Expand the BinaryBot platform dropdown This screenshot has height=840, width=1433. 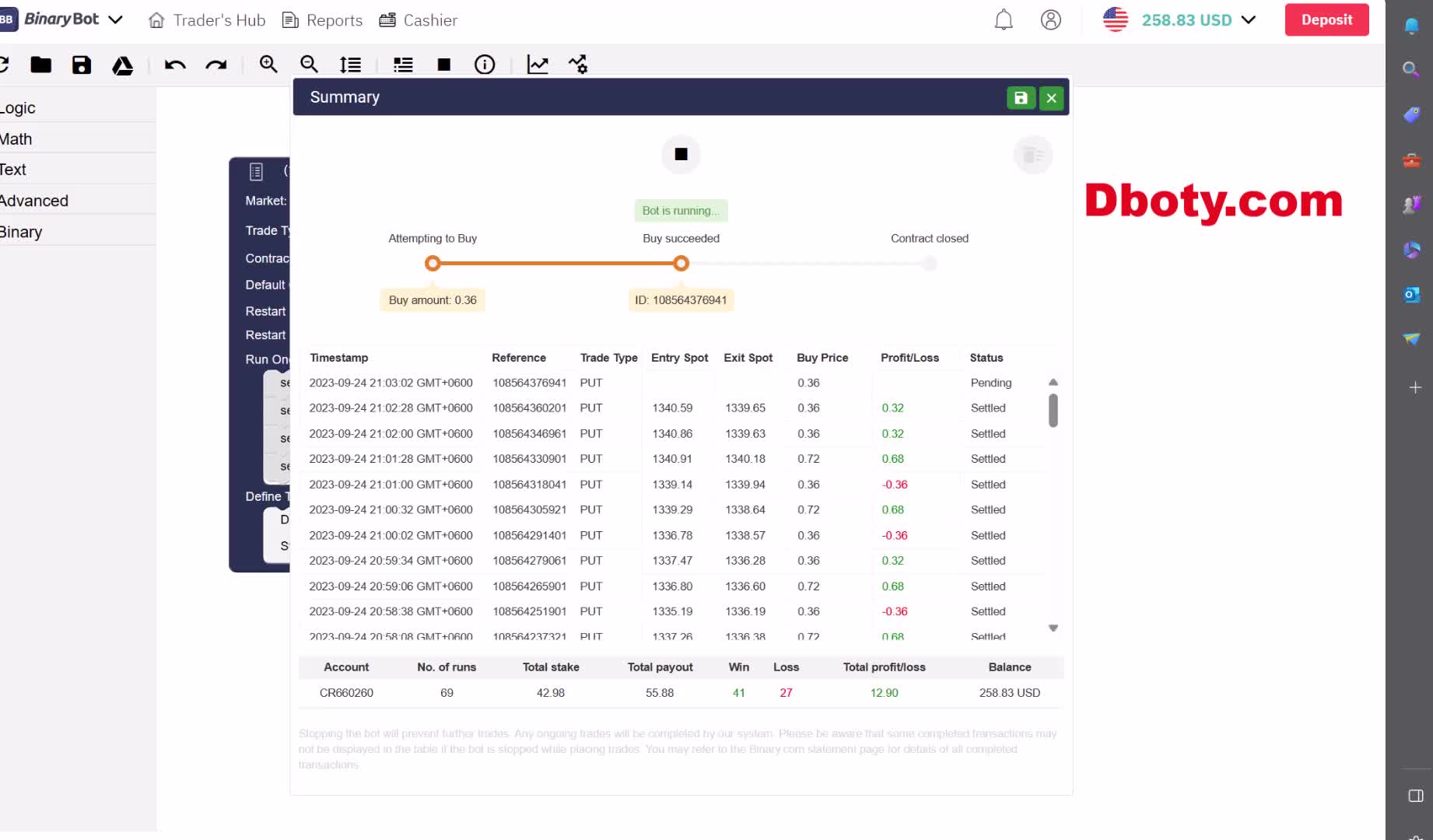[115, 19]
